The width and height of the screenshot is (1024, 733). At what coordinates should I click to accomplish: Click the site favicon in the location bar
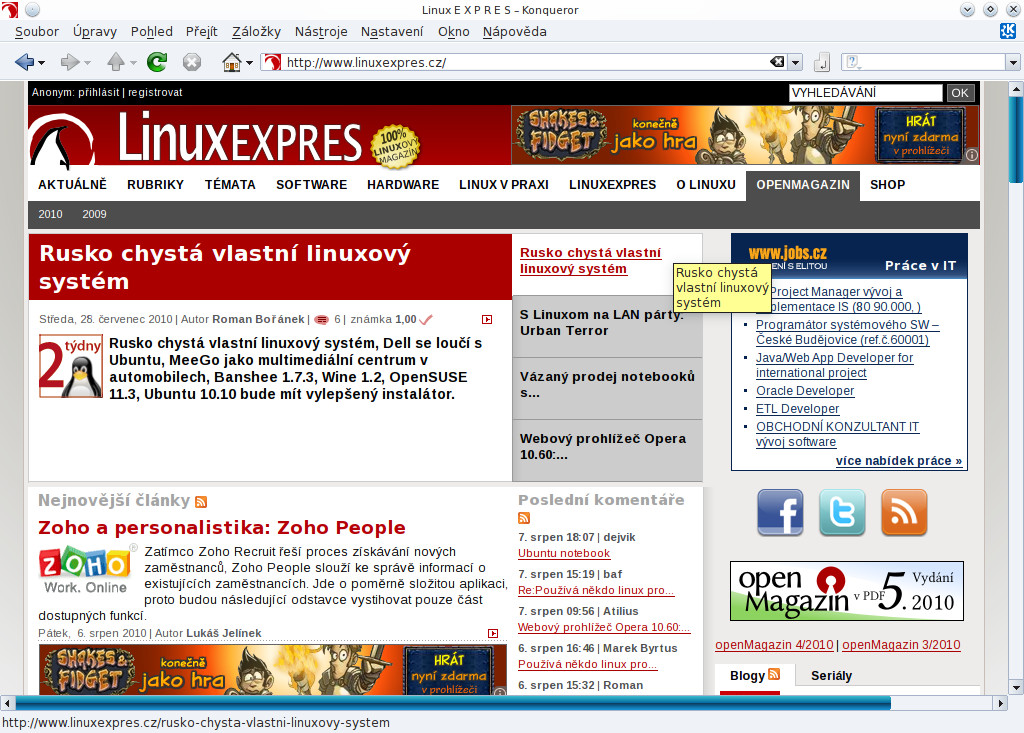[272, 62]
